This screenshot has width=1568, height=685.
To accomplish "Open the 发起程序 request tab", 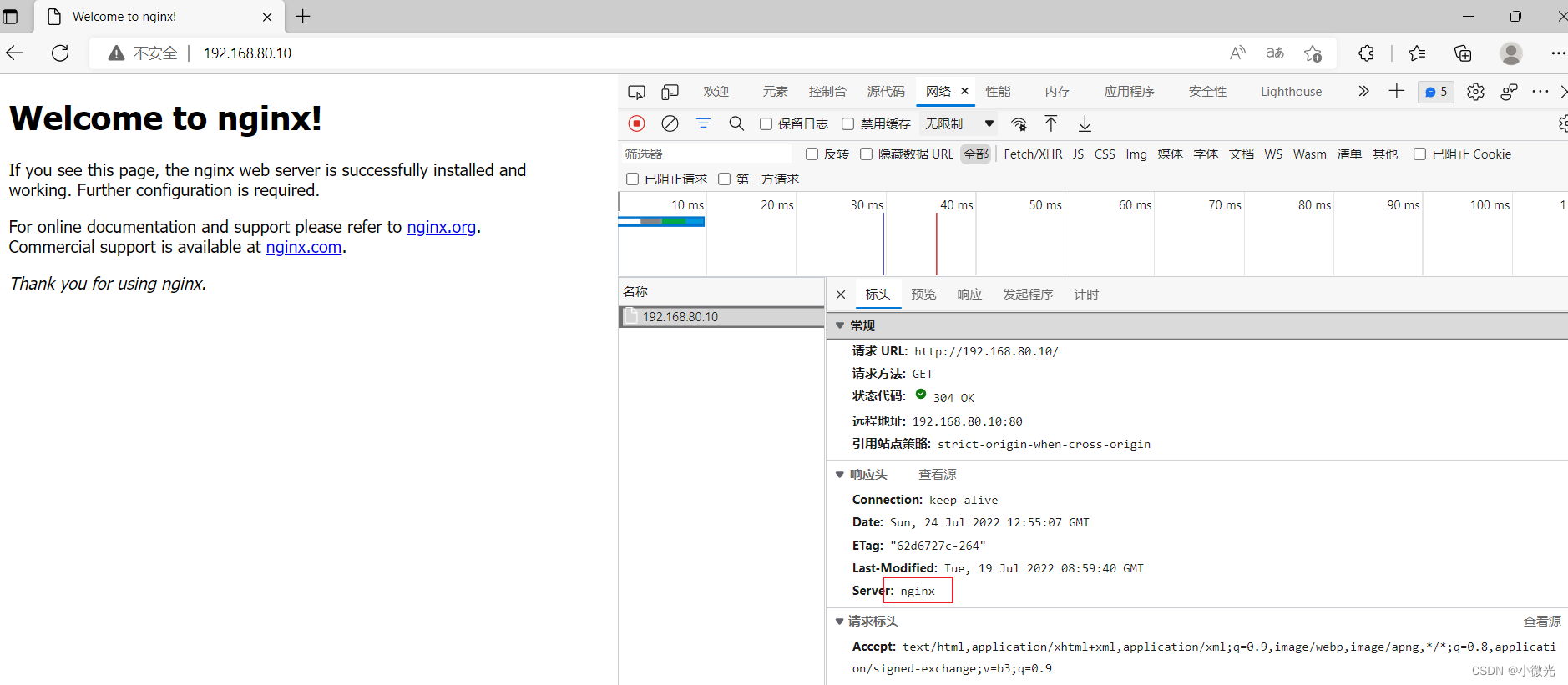I will pos(1028,295).
